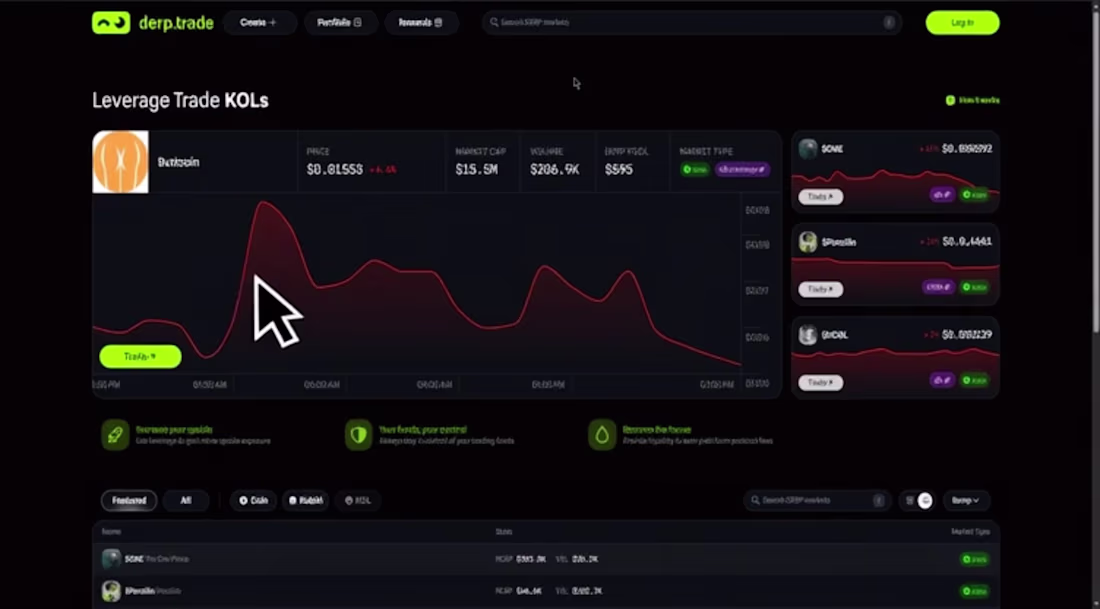Open the Portfolio page in the header

(340, 22)
